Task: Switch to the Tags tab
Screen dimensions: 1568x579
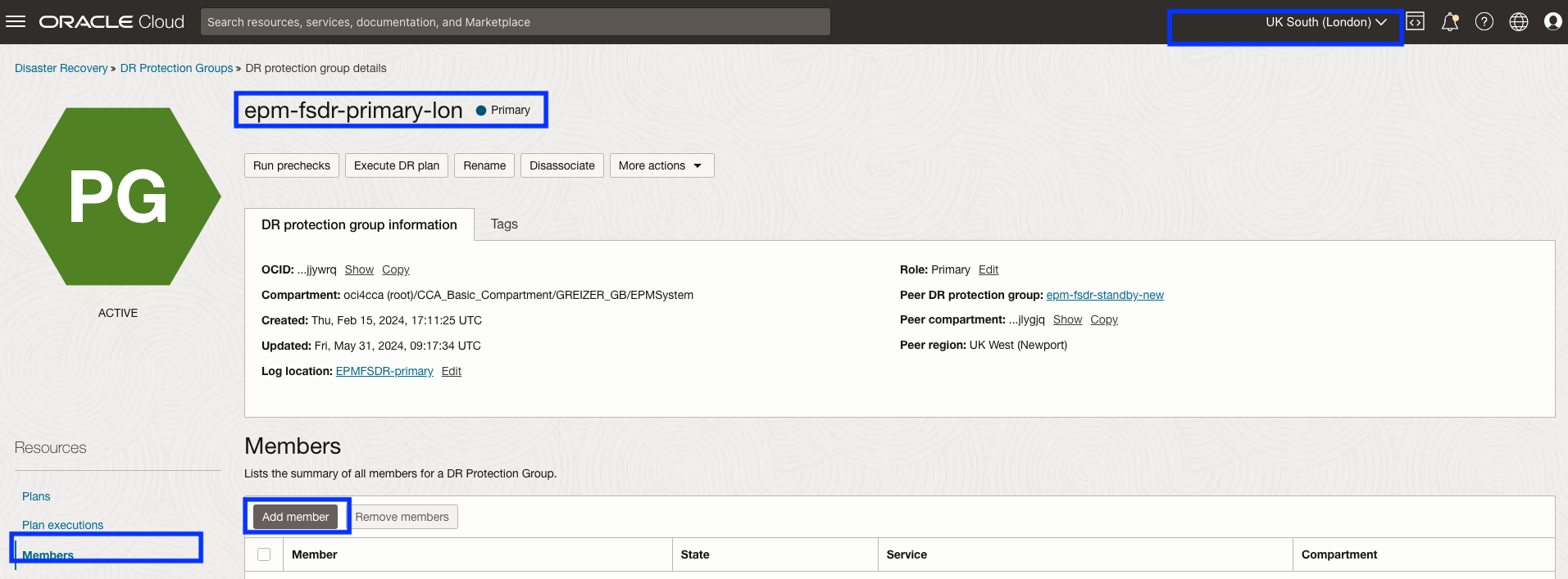Action: (x=504, y=224)
